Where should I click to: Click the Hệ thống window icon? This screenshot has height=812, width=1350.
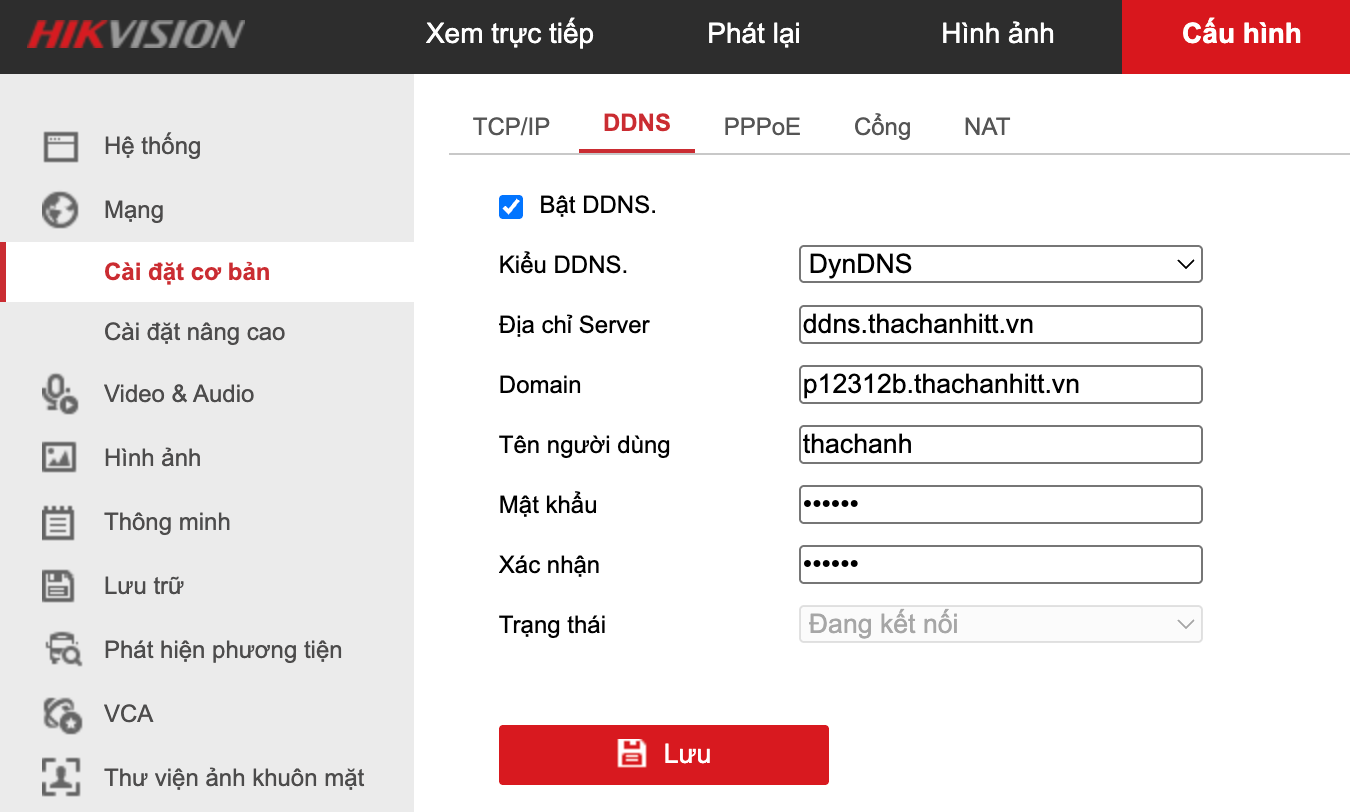(60, 147)
